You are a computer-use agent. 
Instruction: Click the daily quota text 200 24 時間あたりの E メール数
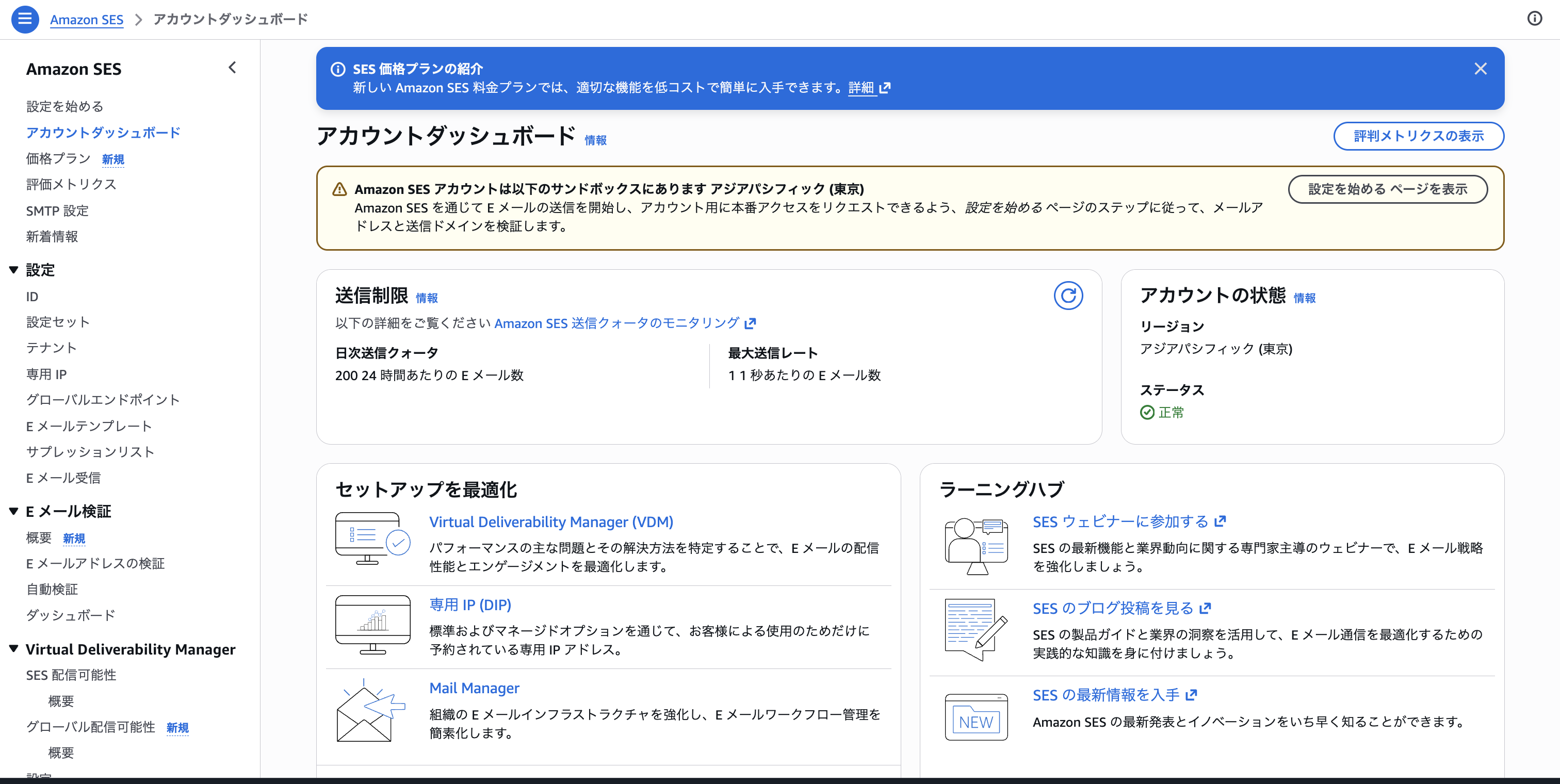click(429, 375)
